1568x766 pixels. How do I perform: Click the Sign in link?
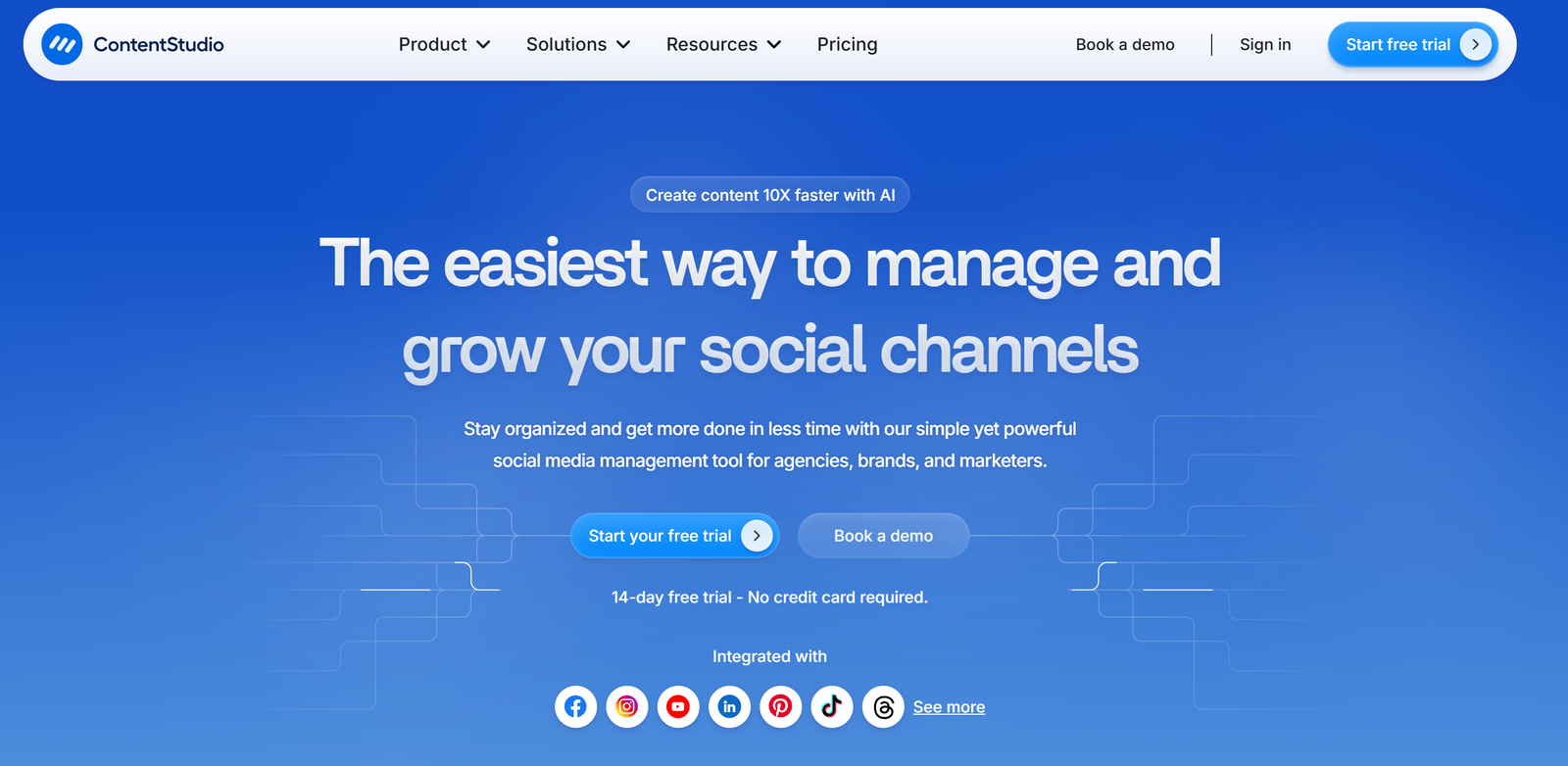[1265, 44]
